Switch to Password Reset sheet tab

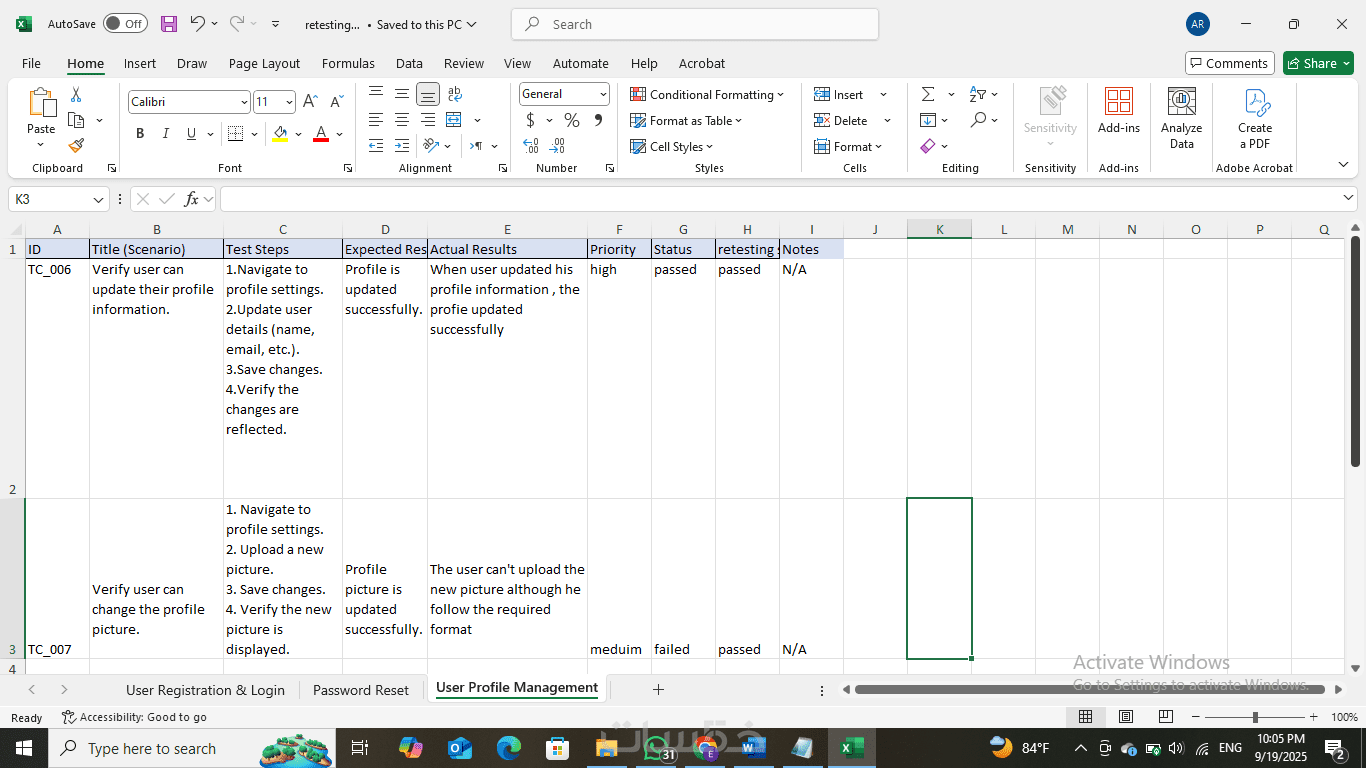pos(361,690)
